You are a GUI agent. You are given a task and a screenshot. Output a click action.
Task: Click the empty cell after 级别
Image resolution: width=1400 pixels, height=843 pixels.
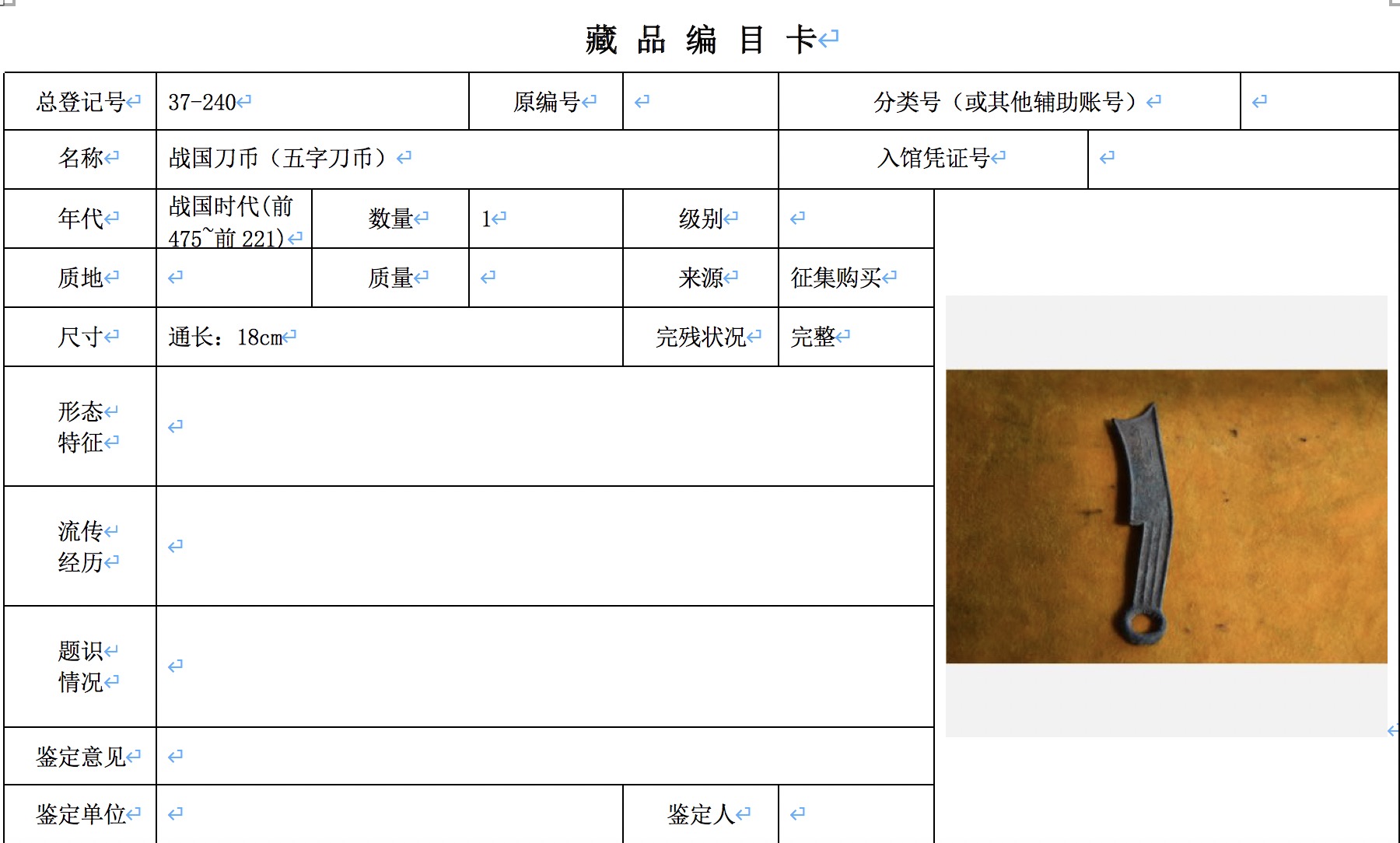[856, 219]
